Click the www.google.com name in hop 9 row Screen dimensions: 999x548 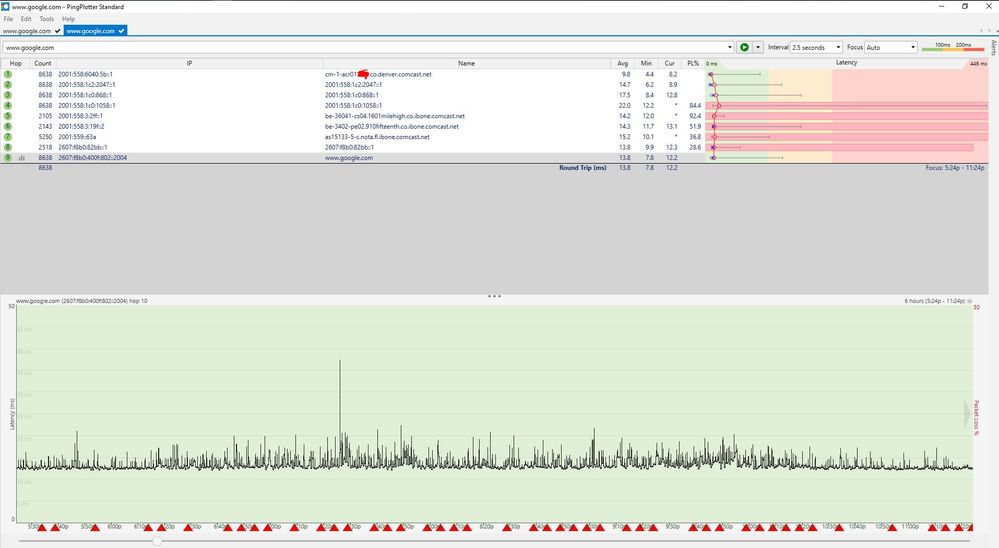pos(349,157)
